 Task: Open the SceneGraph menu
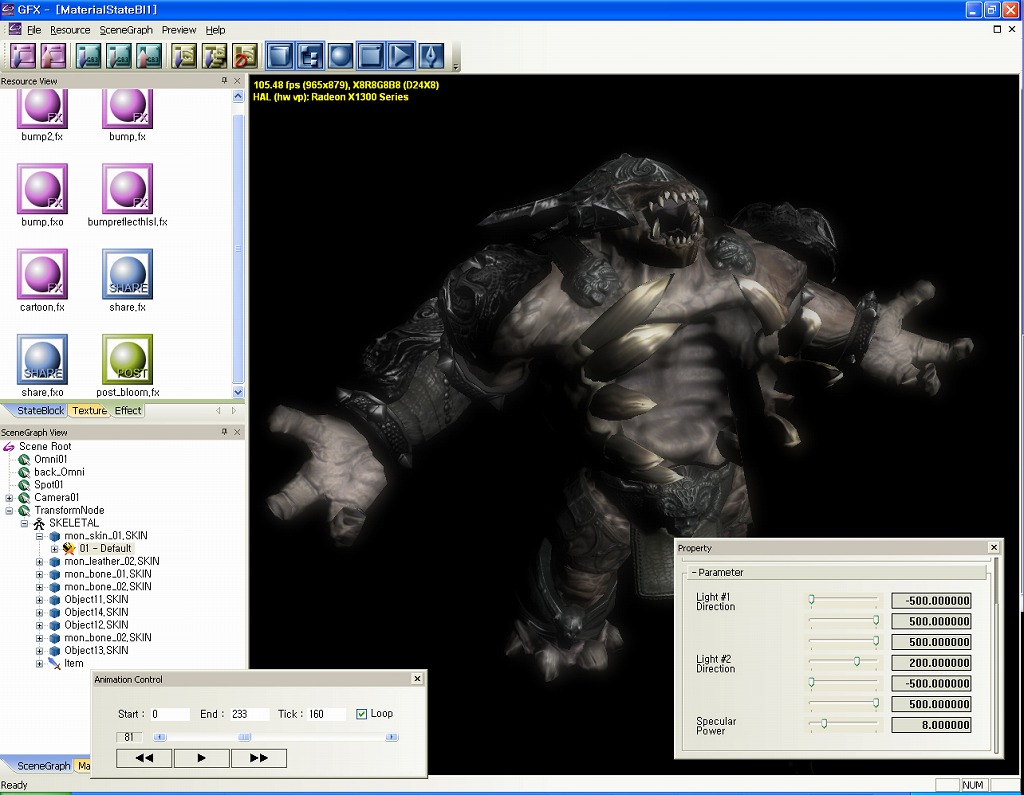point(126,30)
